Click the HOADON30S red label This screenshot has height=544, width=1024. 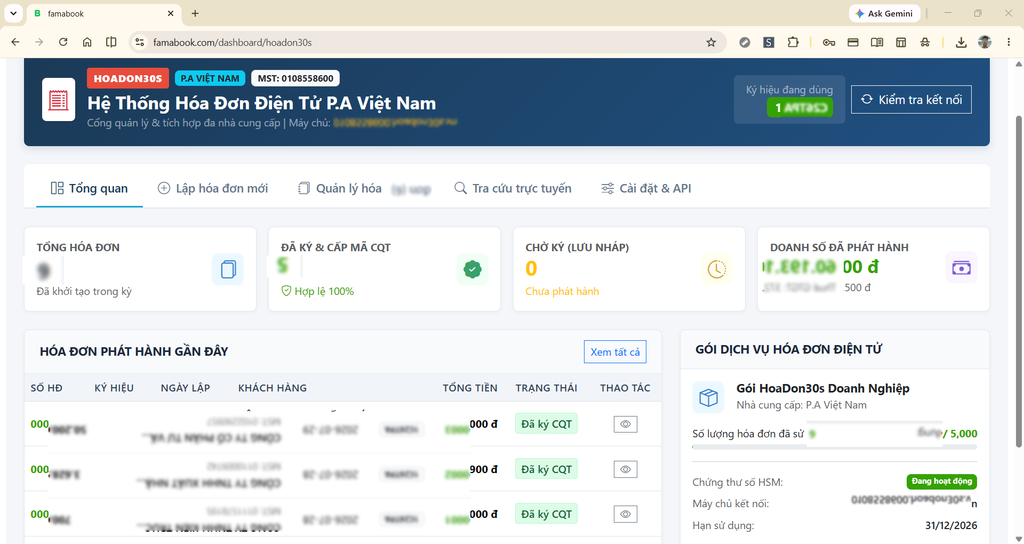[128, 78]
